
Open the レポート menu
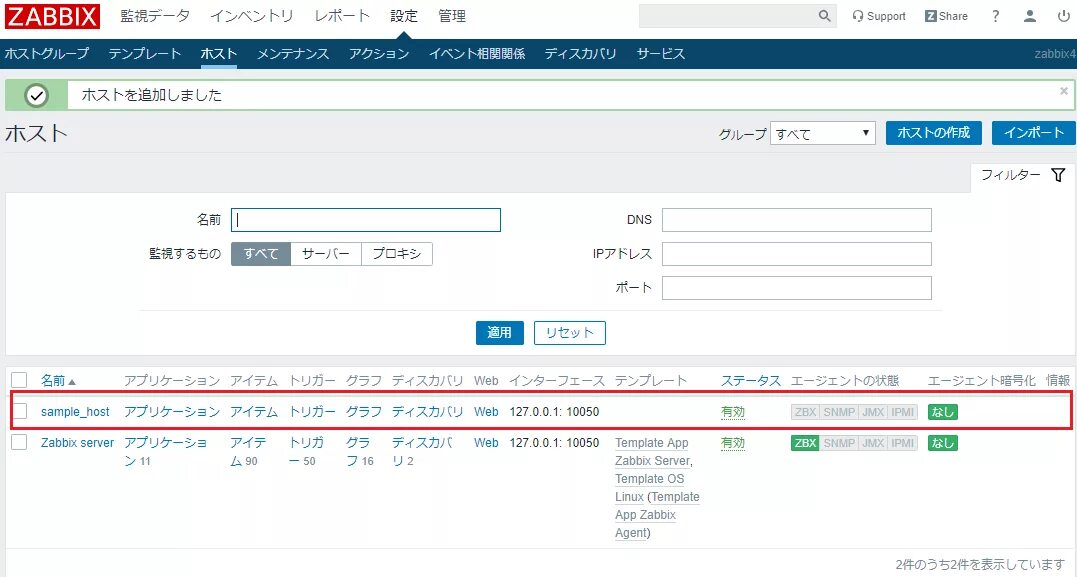tap(342, 16)
